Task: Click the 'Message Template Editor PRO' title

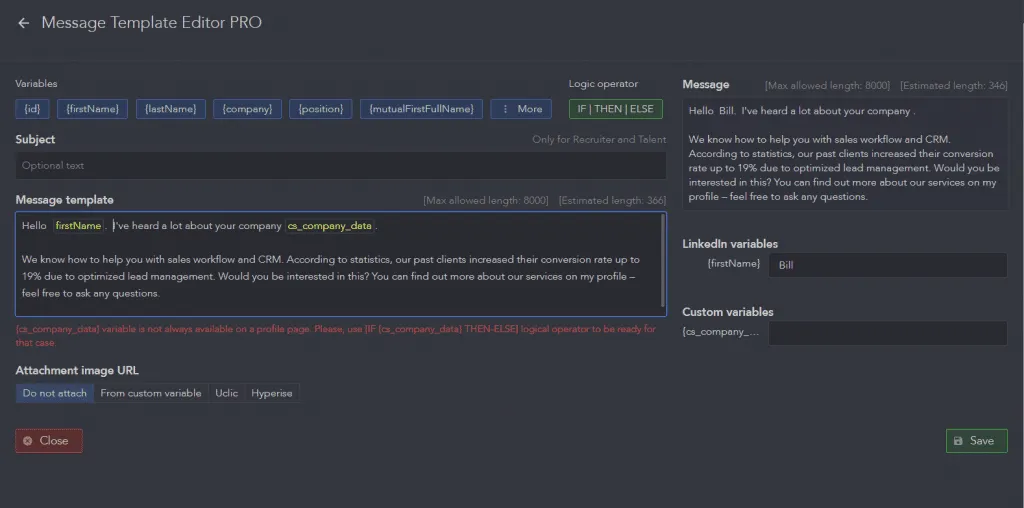Action: pyautogui.click(x=152, y=22)
